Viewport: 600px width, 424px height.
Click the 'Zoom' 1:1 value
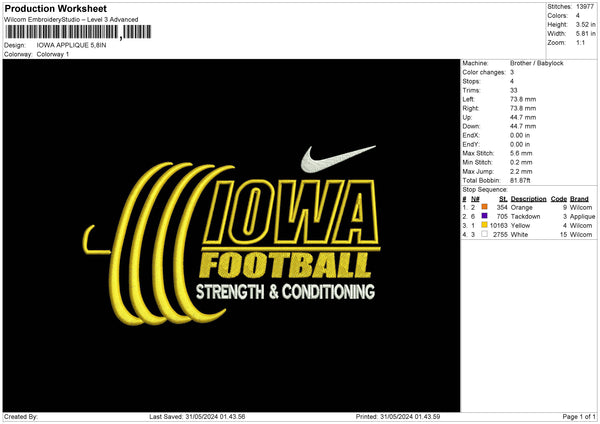tap(580, 43)
